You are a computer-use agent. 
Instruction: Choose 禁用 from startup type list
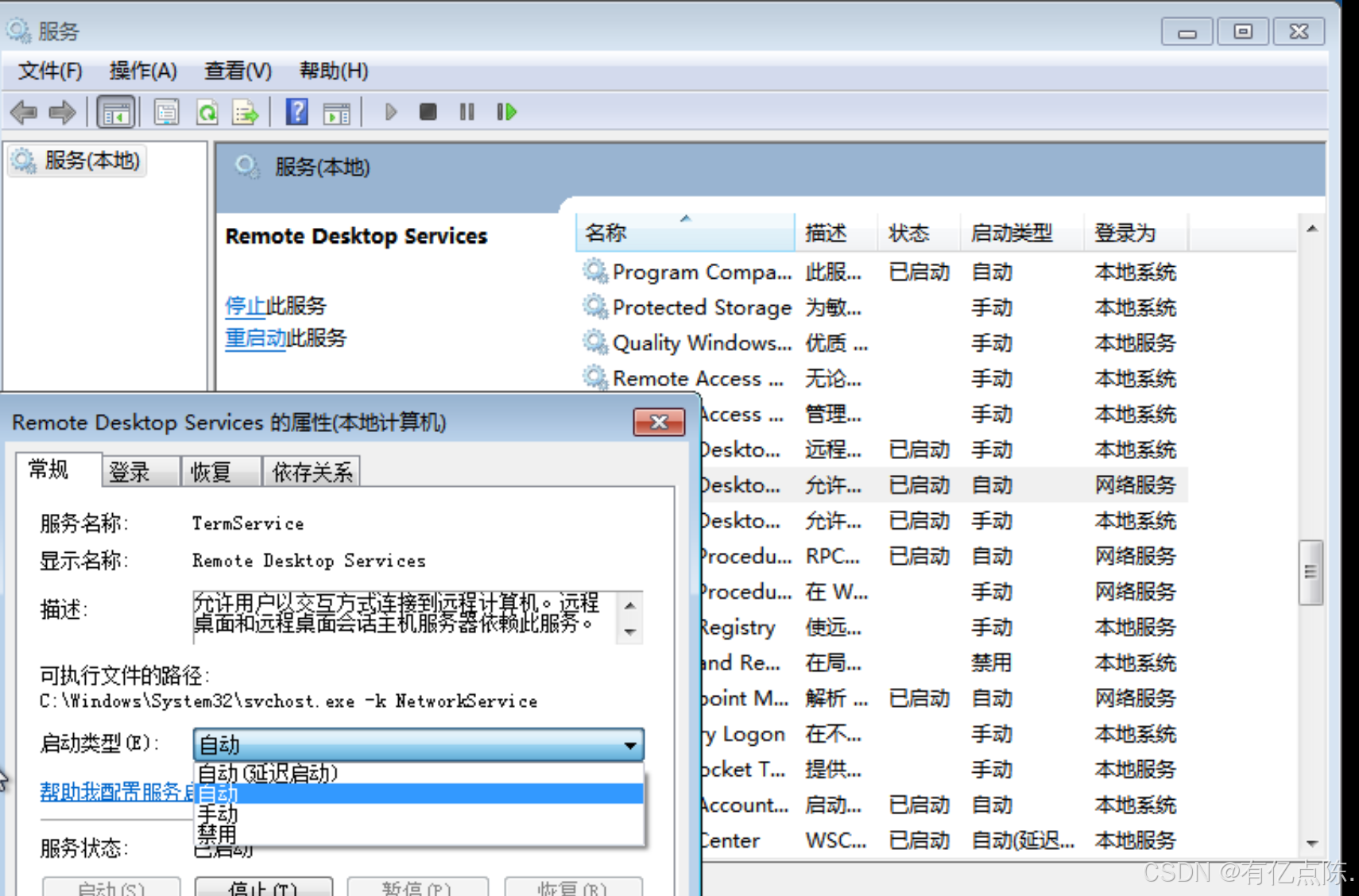(x=419, y=833)
